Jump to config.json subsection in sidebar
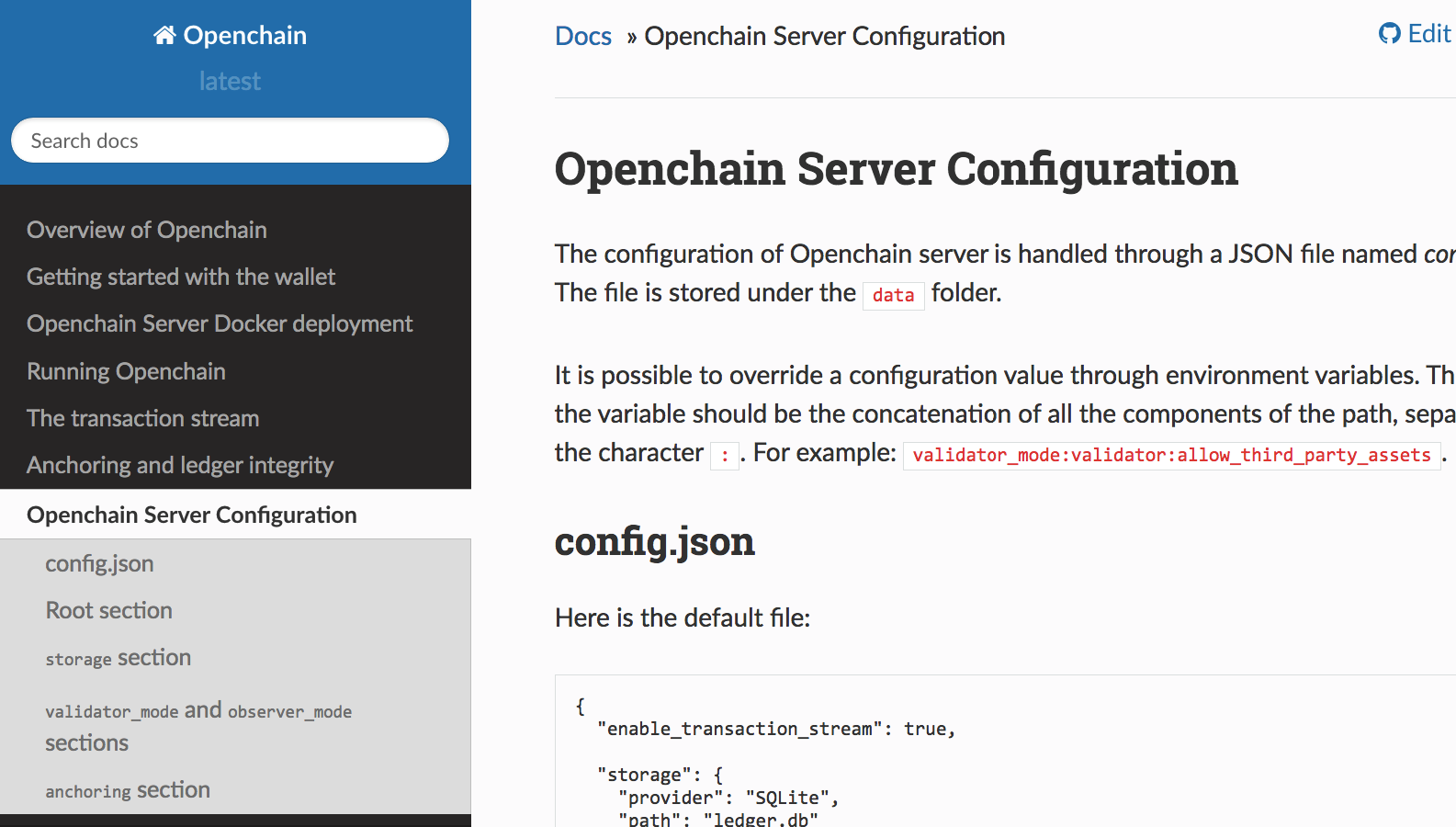Viewport: 1456px width, 827px height. tap(99, 563)
